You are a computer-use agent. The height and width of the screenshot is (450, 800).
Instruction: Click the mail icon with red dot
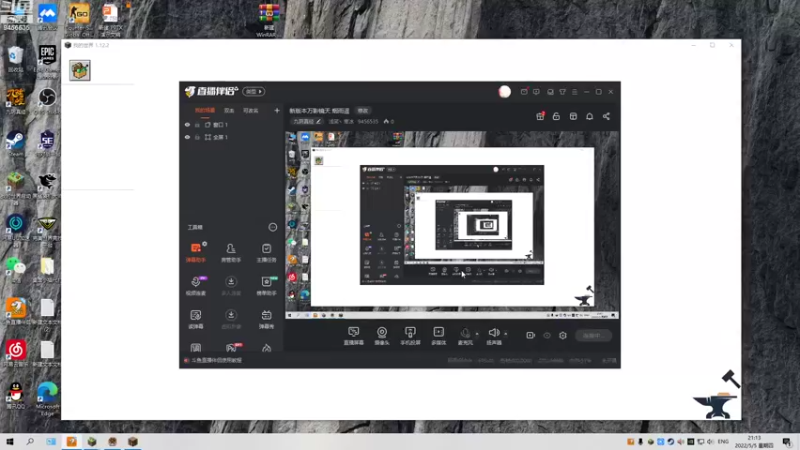524,92
